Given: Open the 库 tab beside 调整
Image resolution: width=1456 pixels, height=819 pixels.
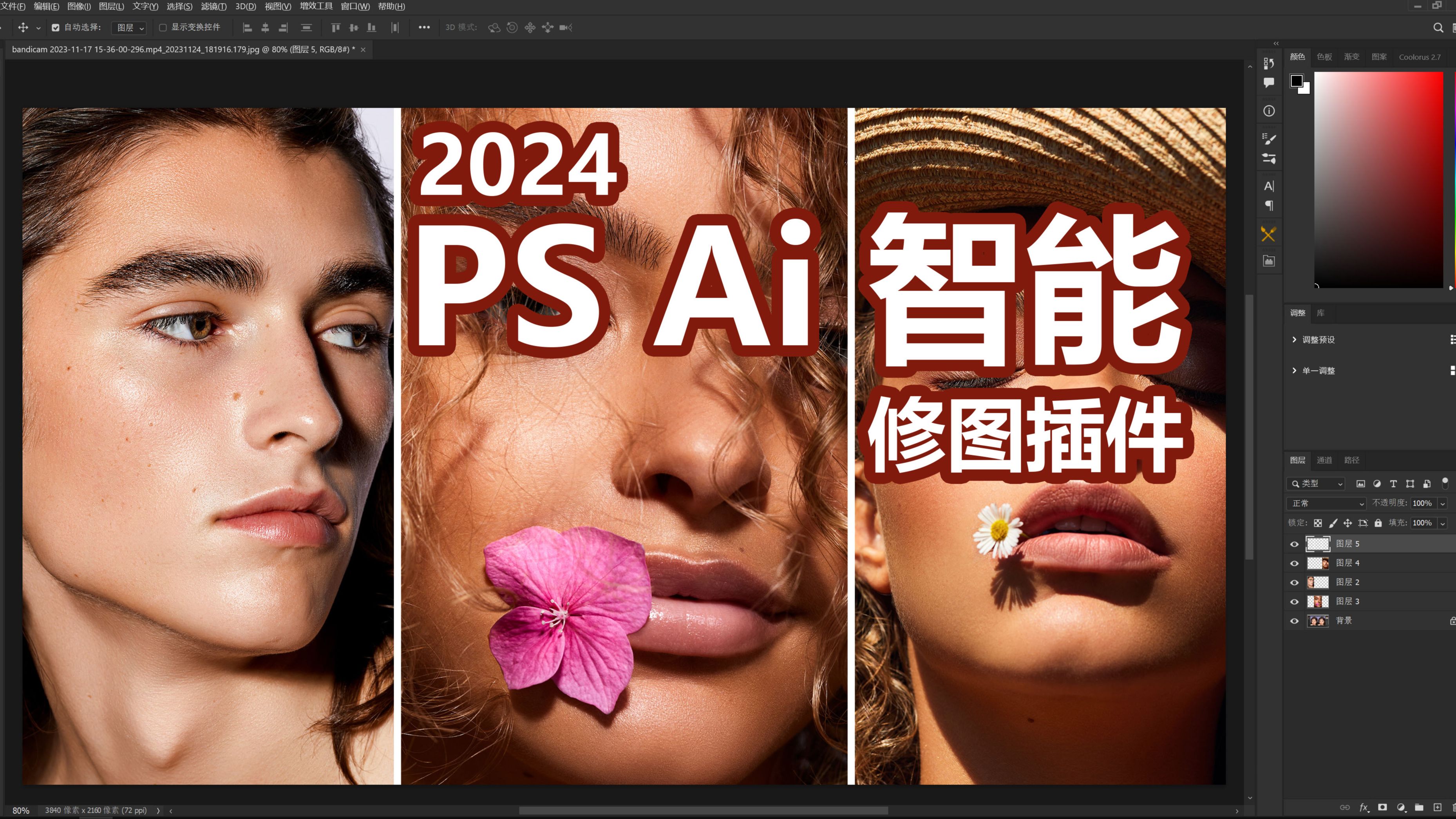Looking at the screenshot, I should coord(1320,313).
